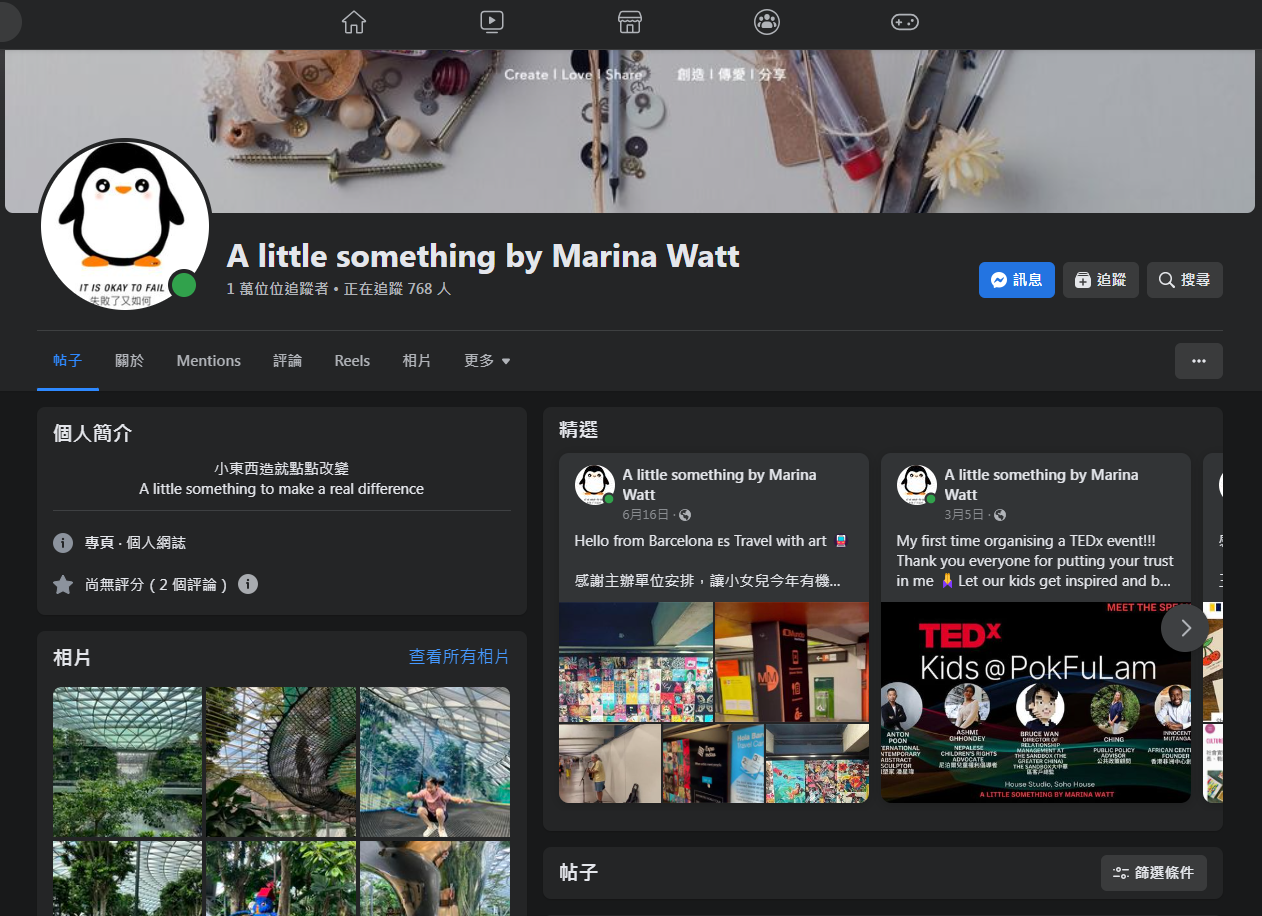Open the girl on trampoline net photo
The width and height of the screenshot is (1262, 916).
click(x=434, y=762)
